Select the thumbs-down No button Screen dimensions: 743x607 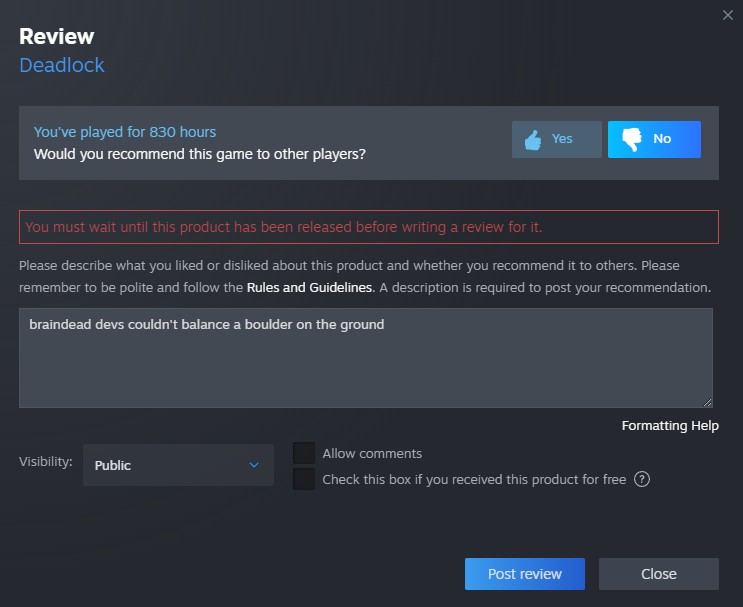(654, 139)
